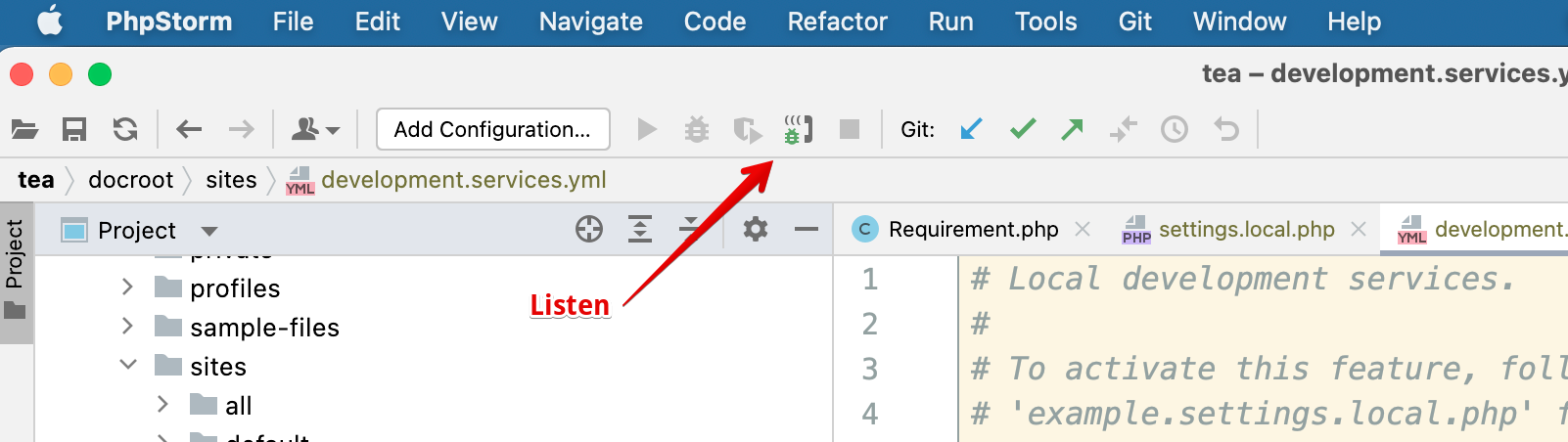This screenshot has width=1568, height=442.
Task: Click the docroot breadcrumb
Action: coord(131,180)
